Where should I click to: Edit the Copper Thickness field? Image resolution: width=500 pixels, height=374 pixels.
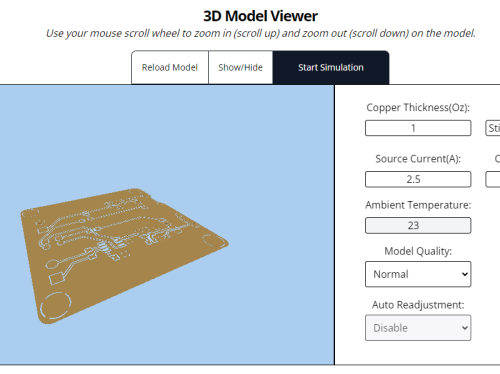(x=418, y=128)
